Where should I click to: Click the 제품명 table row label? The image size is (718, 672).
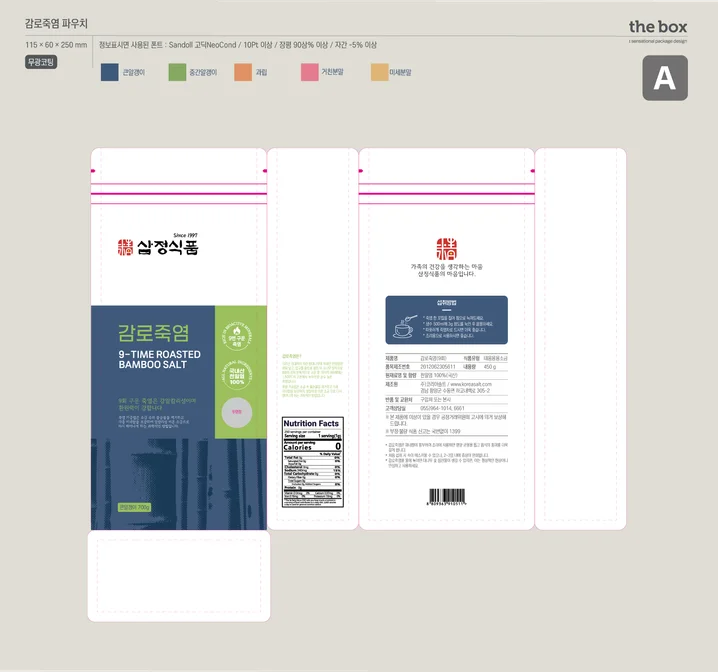(392, 358)
